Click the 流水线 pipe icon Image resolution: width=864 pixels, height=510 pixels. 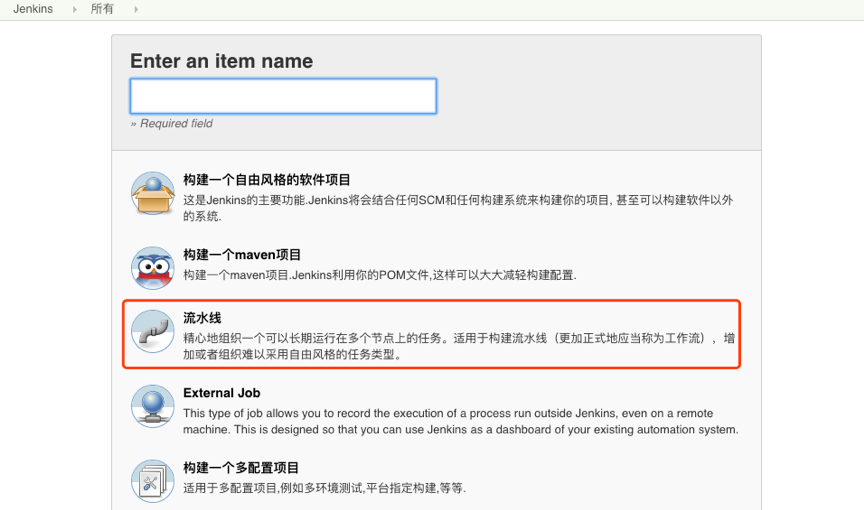coord(153,333)
